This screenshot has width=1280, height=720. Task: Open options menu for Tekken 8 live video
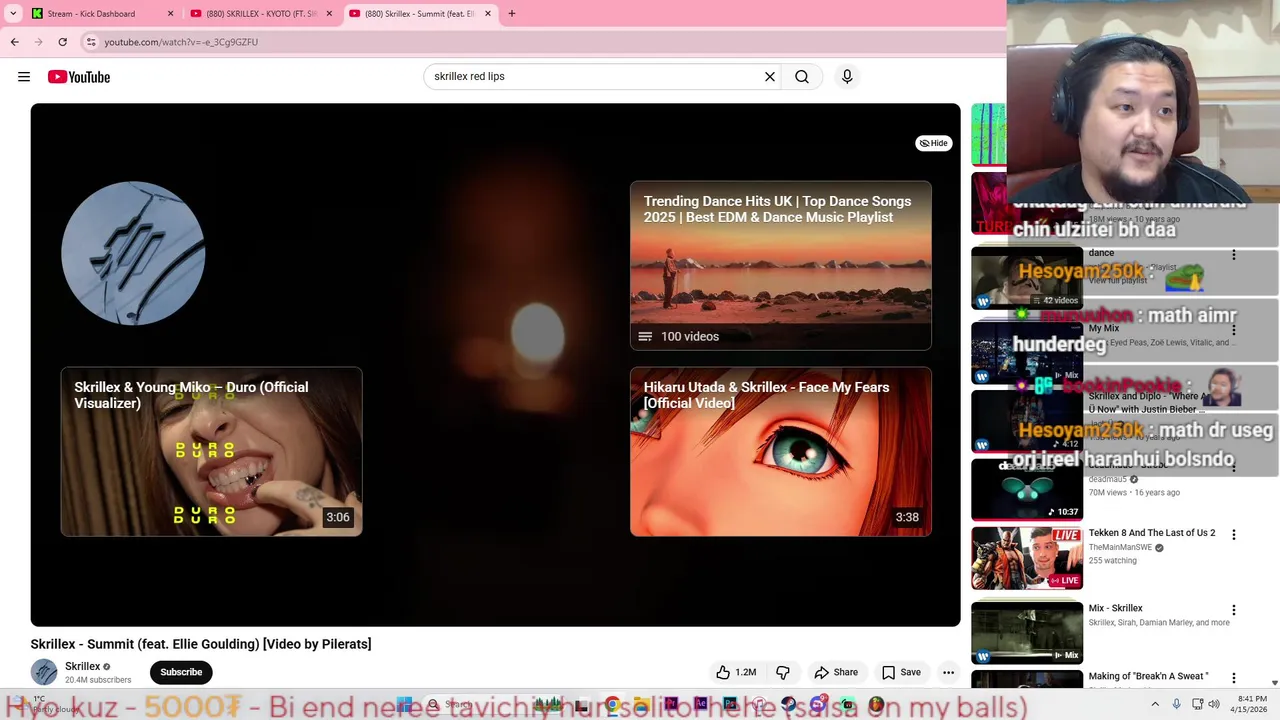coord(1233,535)
